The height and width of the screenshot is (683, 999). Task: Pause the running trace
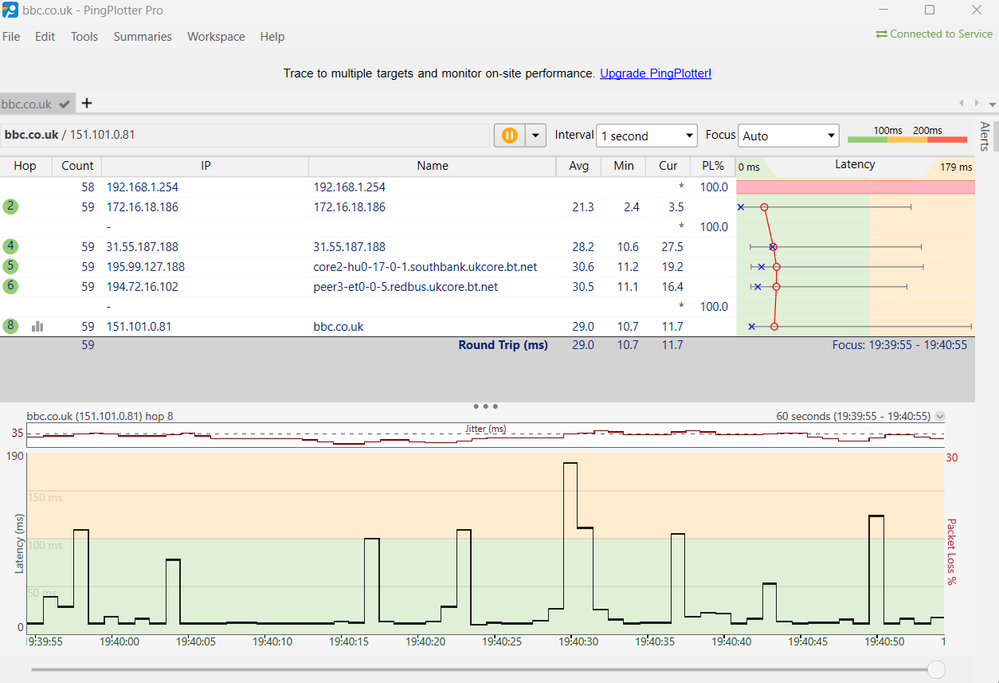(x=509, y=135)
